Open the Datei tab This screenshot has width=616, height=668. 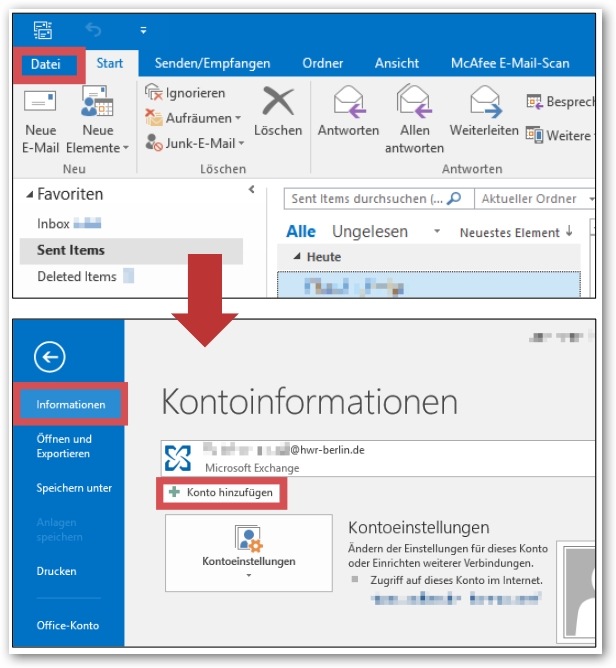(46, 64)
